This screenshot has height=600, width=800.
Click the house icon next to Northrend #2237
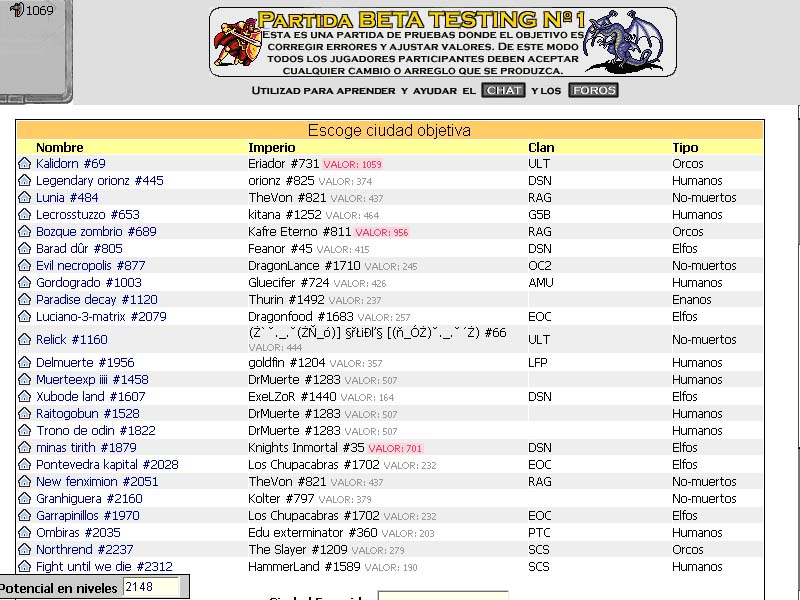coord(24,549)
